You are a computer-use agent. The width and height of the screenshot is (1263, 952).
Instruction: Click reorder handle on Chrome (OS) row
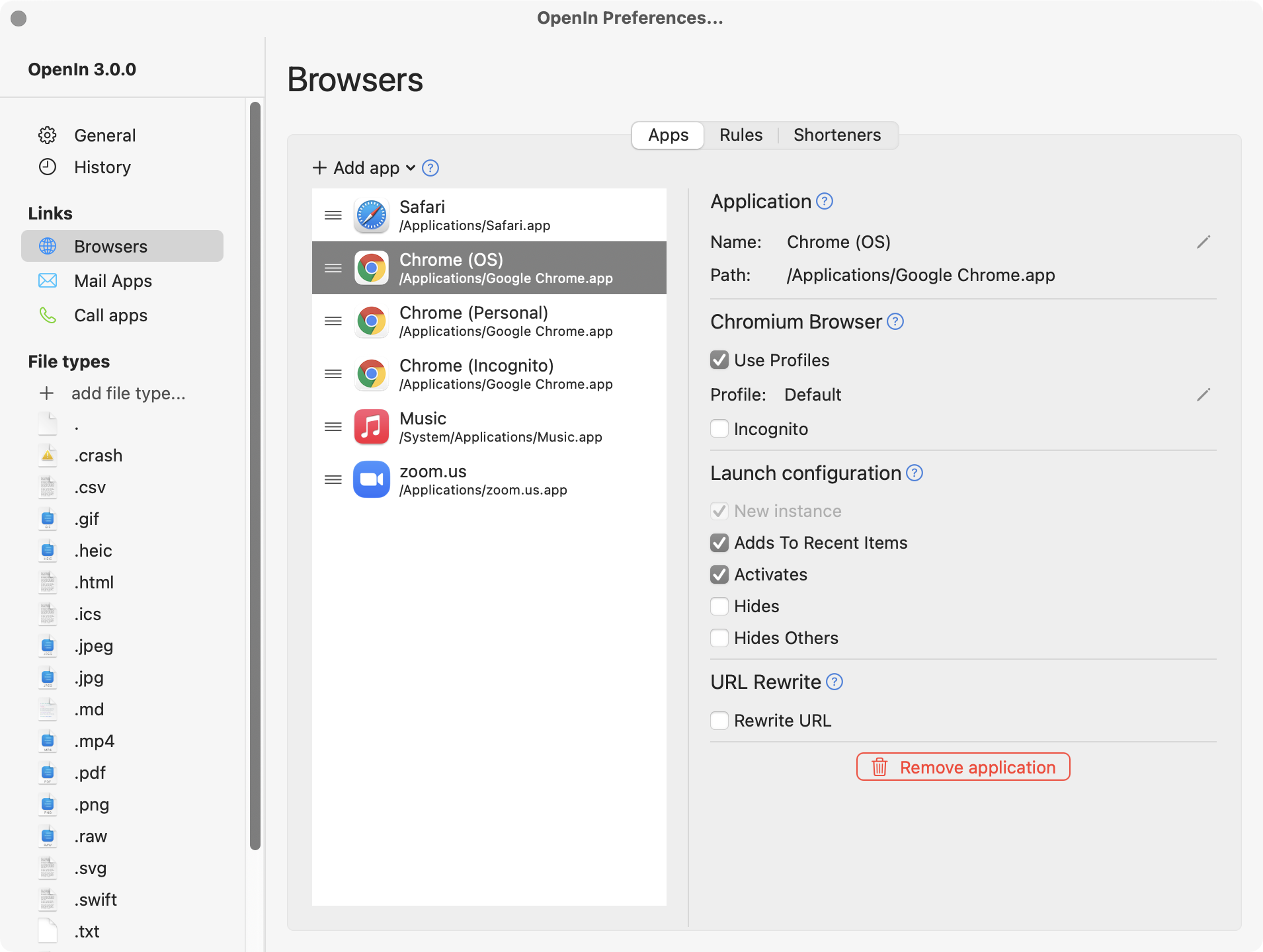[333, 268]
